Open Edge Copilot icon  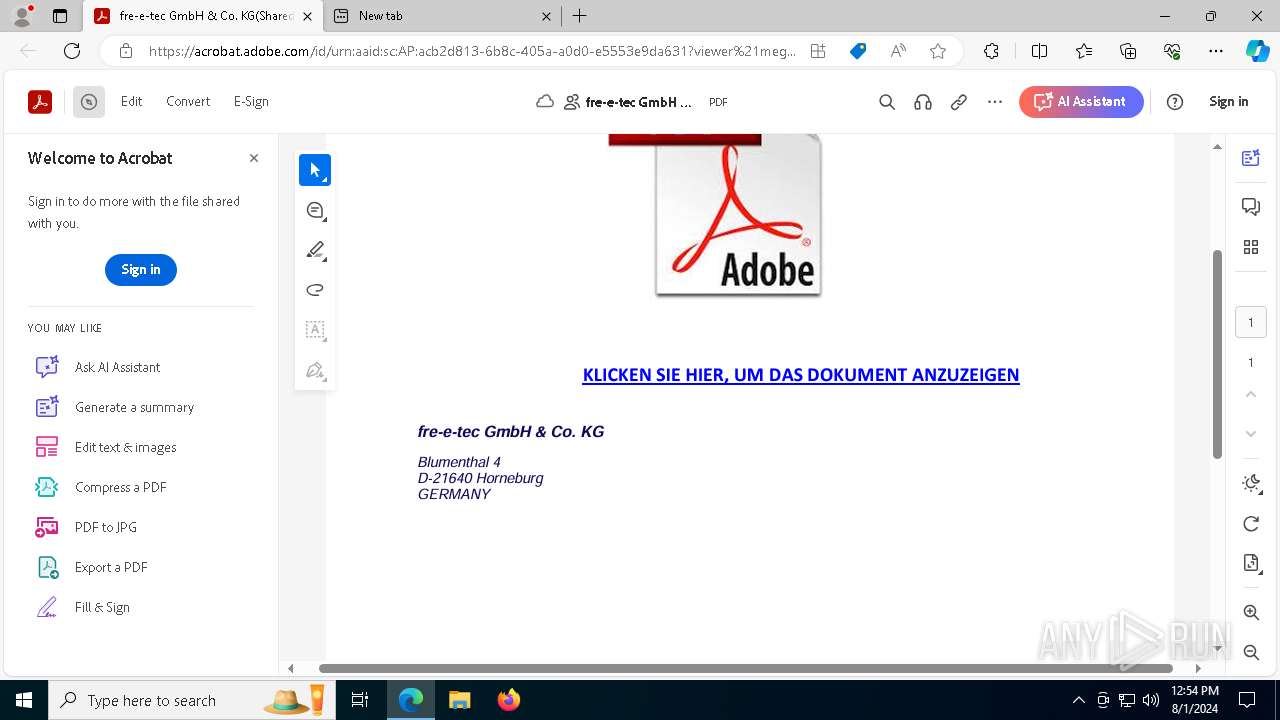click(1257, 51)
